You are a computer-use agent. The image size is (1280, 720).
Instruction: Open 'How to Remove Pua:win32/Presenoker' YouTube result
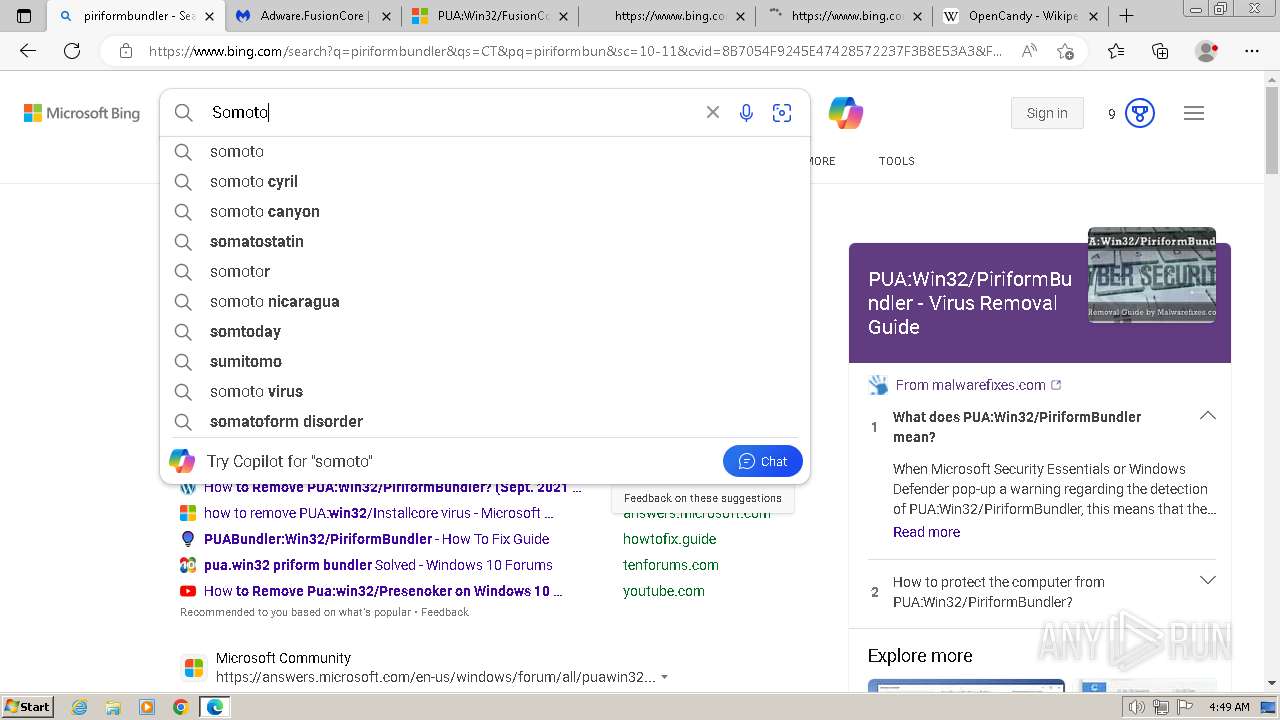coord(384,591)
